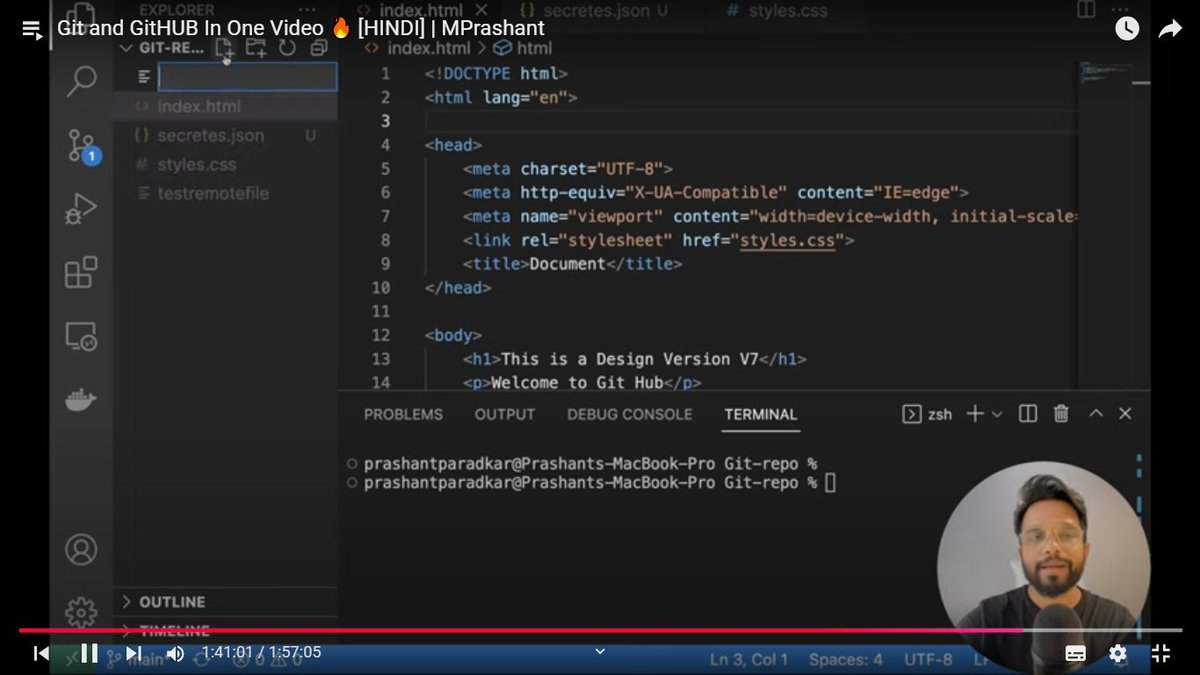Open the new terminal profile dropdown arrow

[997, 414]
